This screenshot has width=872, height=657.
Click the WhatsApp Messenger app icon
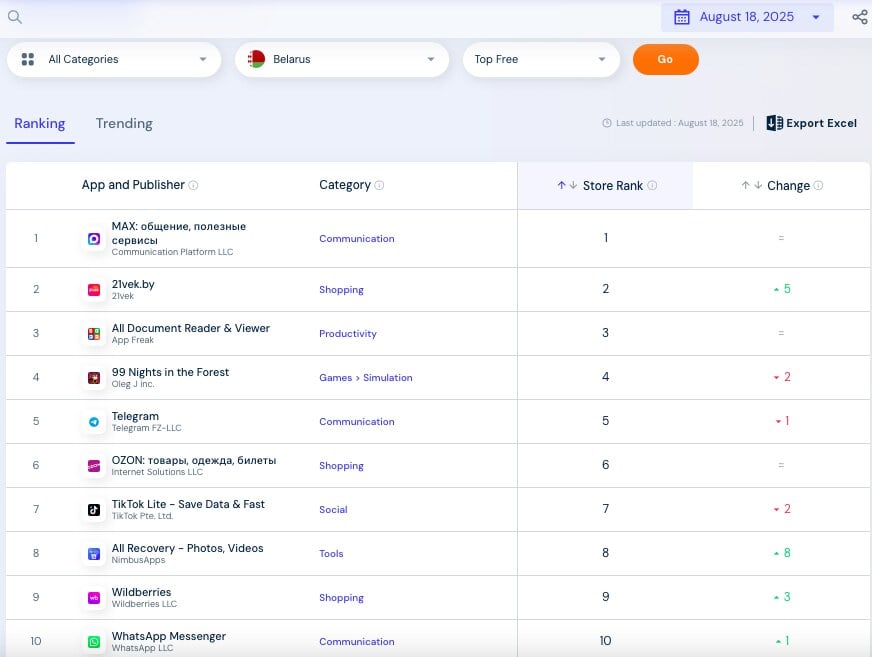click(94, 641)
